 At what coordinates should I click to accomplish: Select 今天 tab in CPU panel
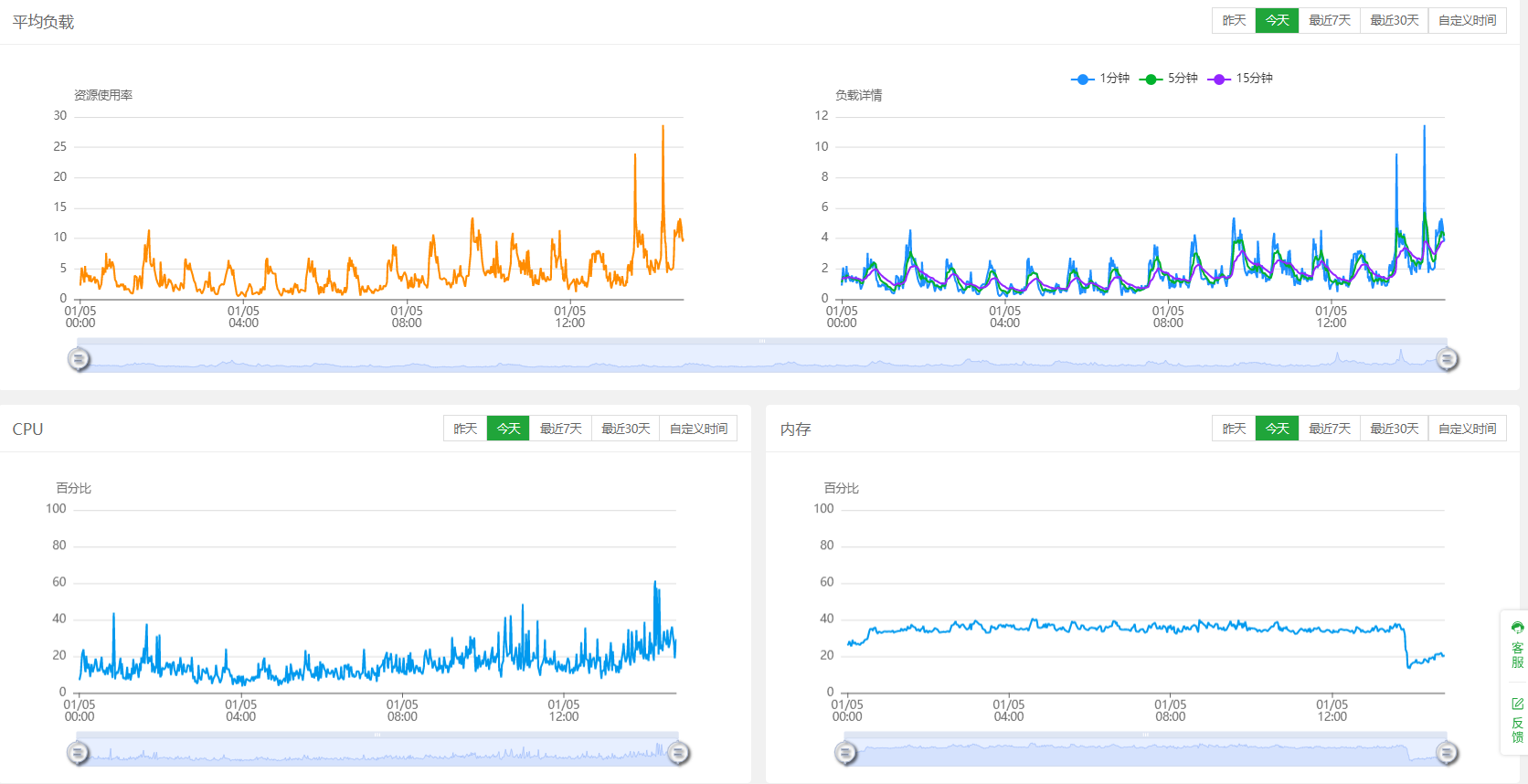[508, 429]
